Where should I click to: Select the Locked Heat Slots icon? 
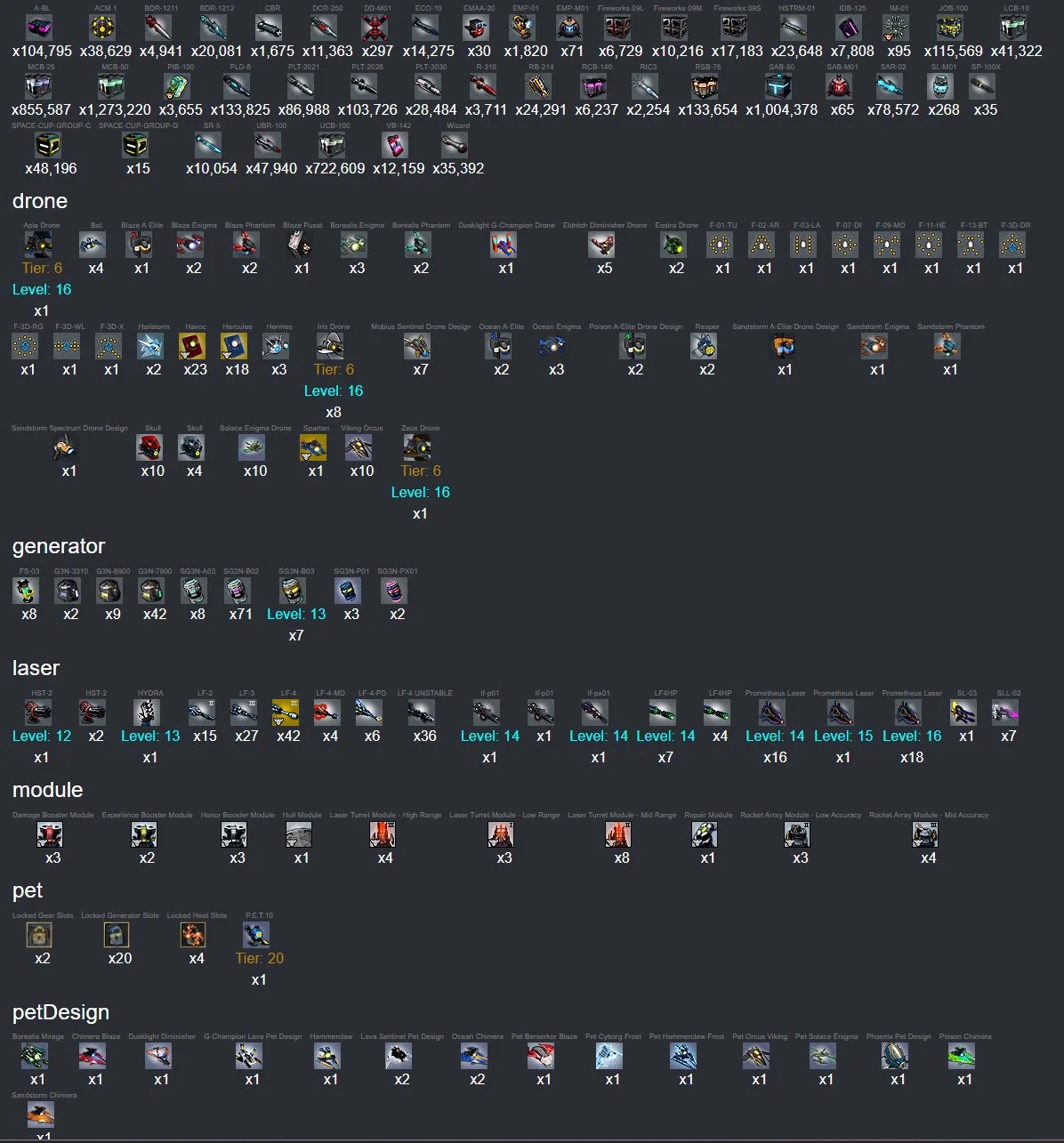point(194,935)
